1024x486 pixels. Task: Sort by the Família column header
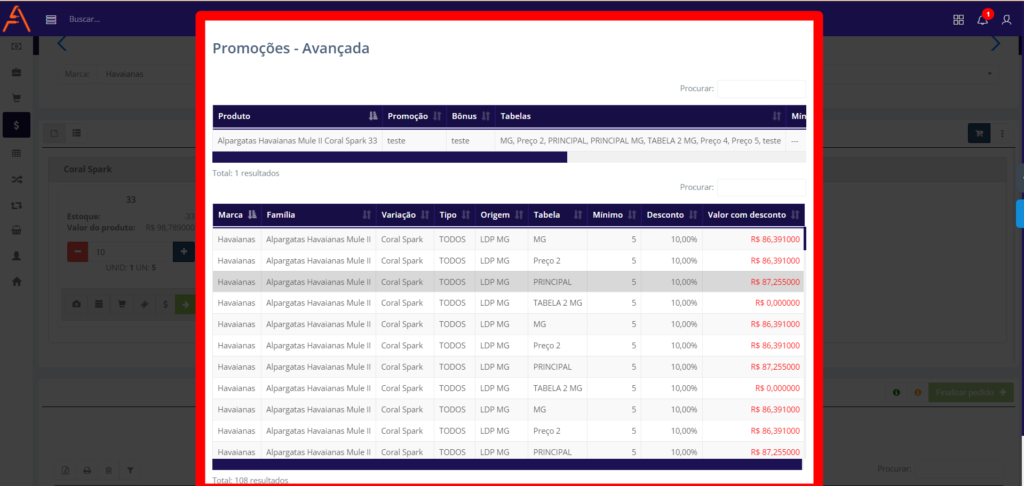319,215
